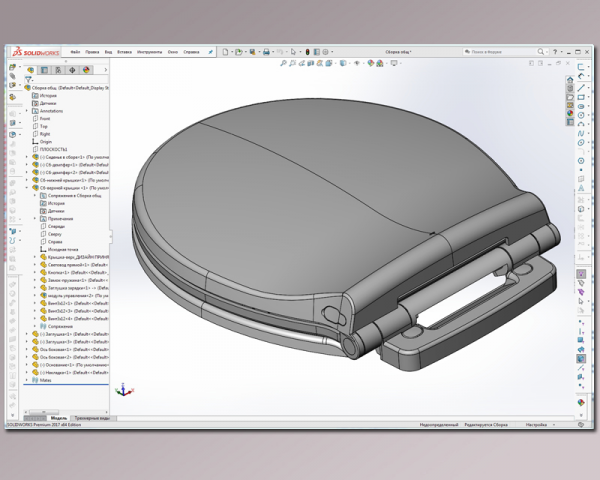
Task: Expand the Mates folder at tree bottom
Action: (x=27, y=380)
